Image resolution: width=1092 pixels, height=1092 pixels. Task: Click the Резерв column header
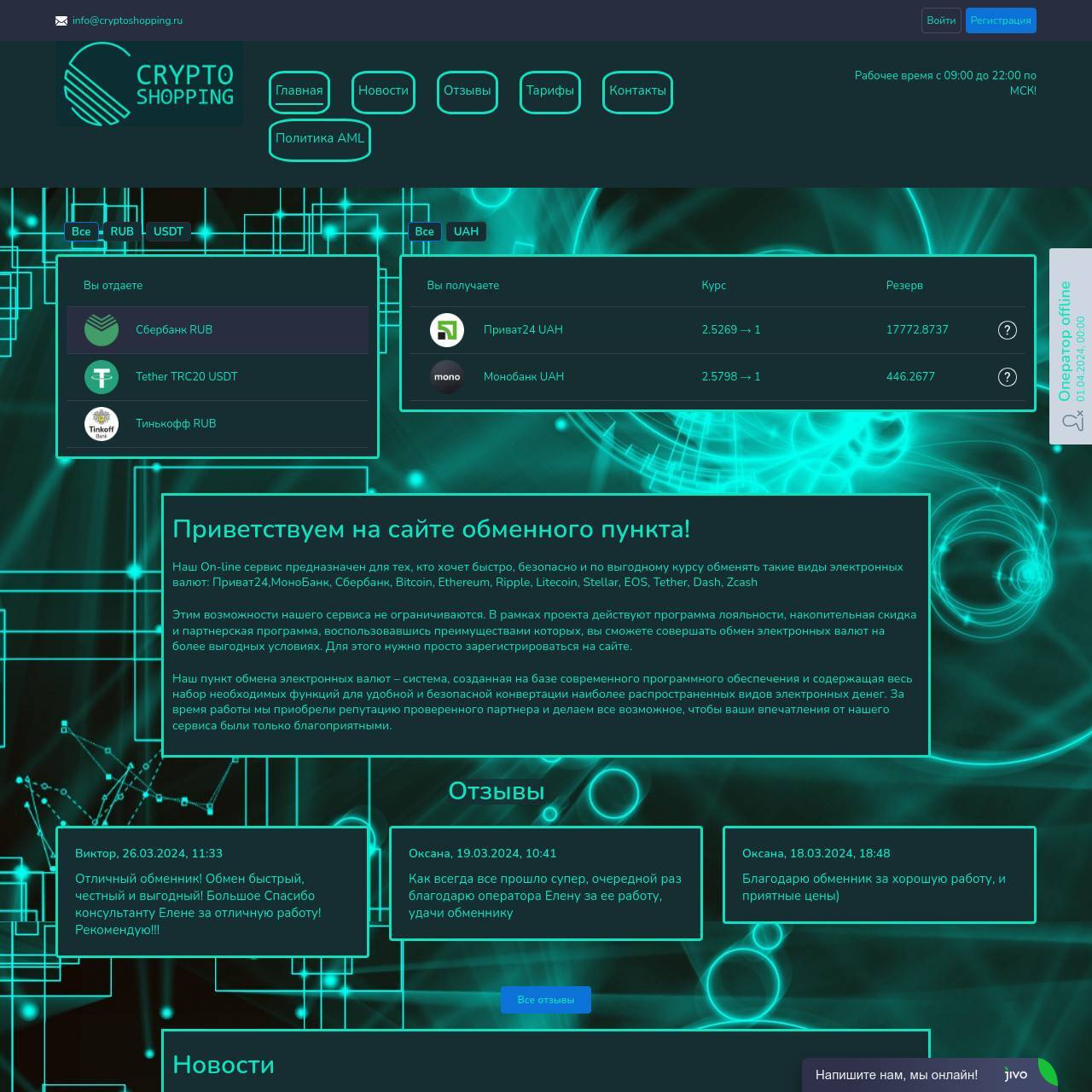(904, 286)
